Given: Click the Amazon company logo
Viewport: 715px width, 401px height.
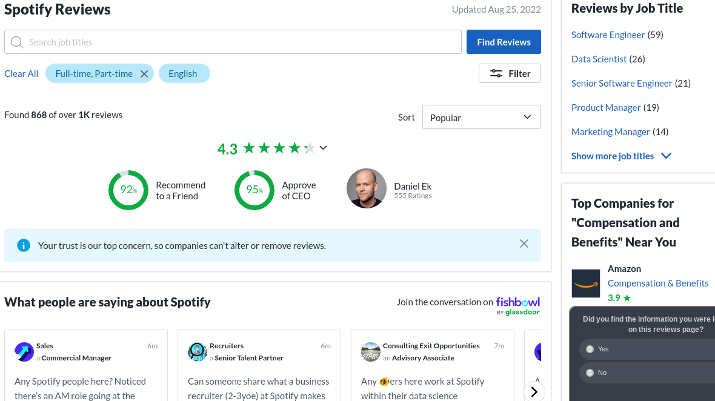Looking at the screenshot, I should (586, 283).
